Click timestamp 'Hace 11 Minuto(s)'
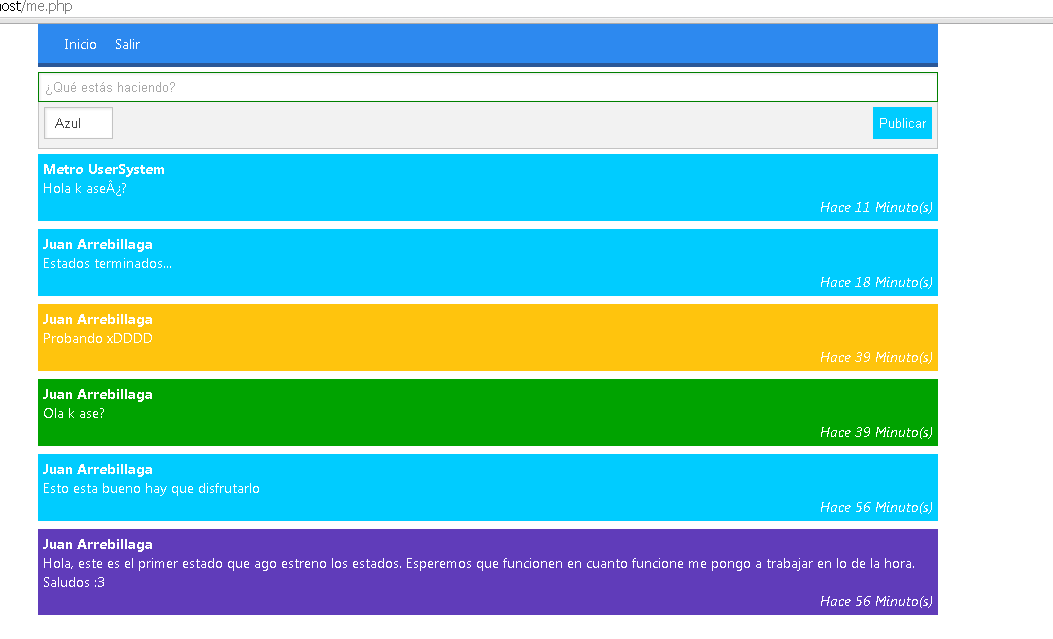The image size is (1053, 639). [x=876, y=207]
